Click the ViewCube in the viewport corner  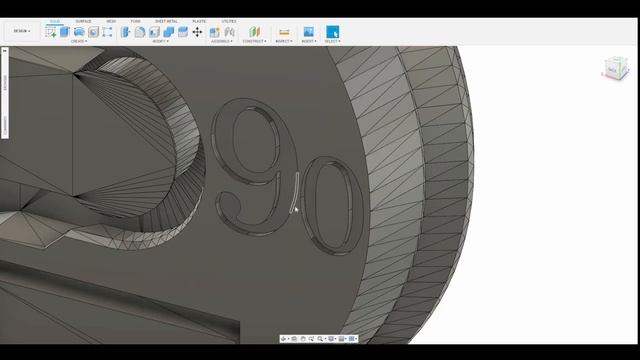[x=615, y=69]
